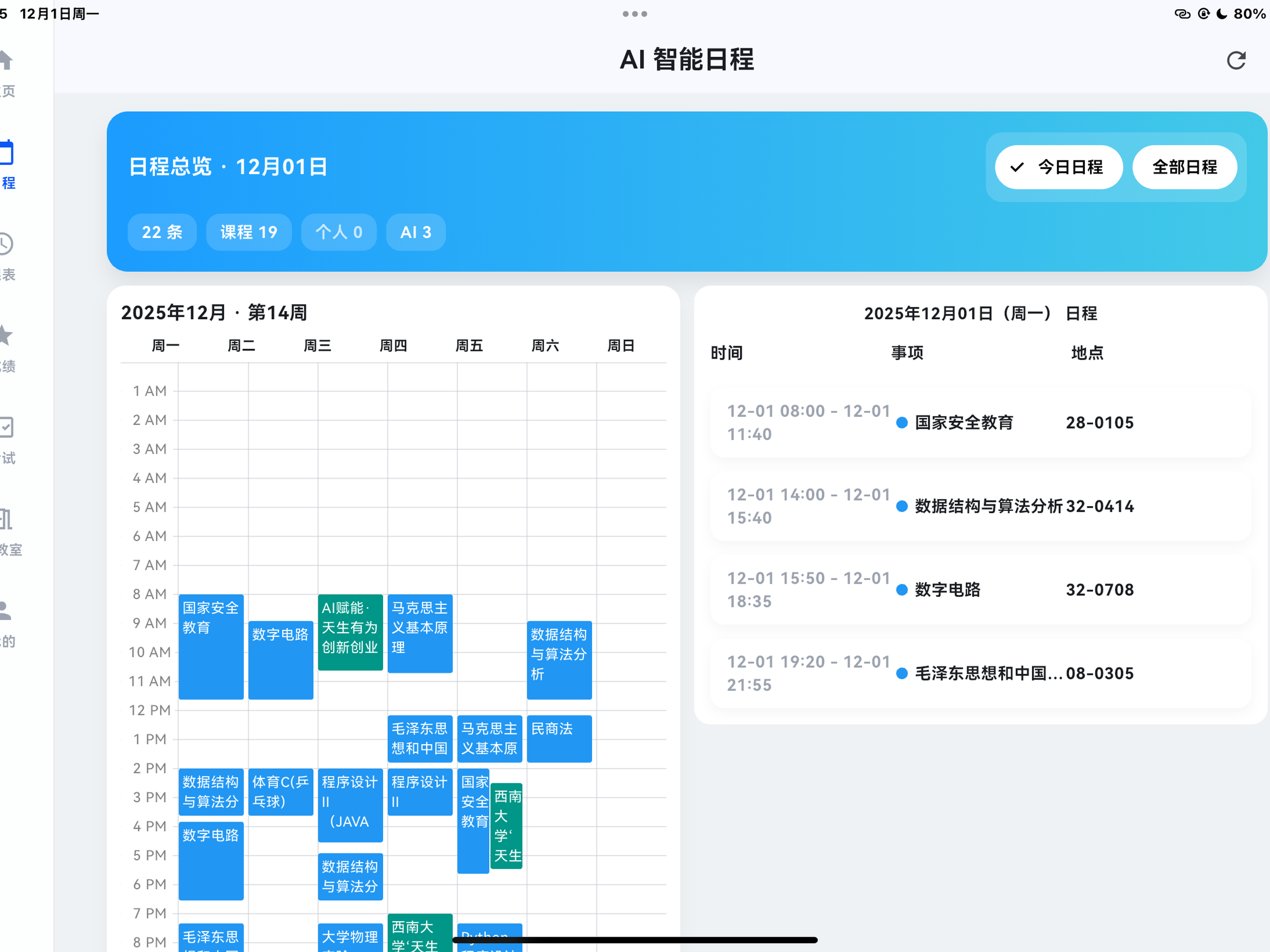The image size is (1270, 952).
Task: Open Tuesday morning 数字电路 calendar block
Action: [x=281, y=661]
